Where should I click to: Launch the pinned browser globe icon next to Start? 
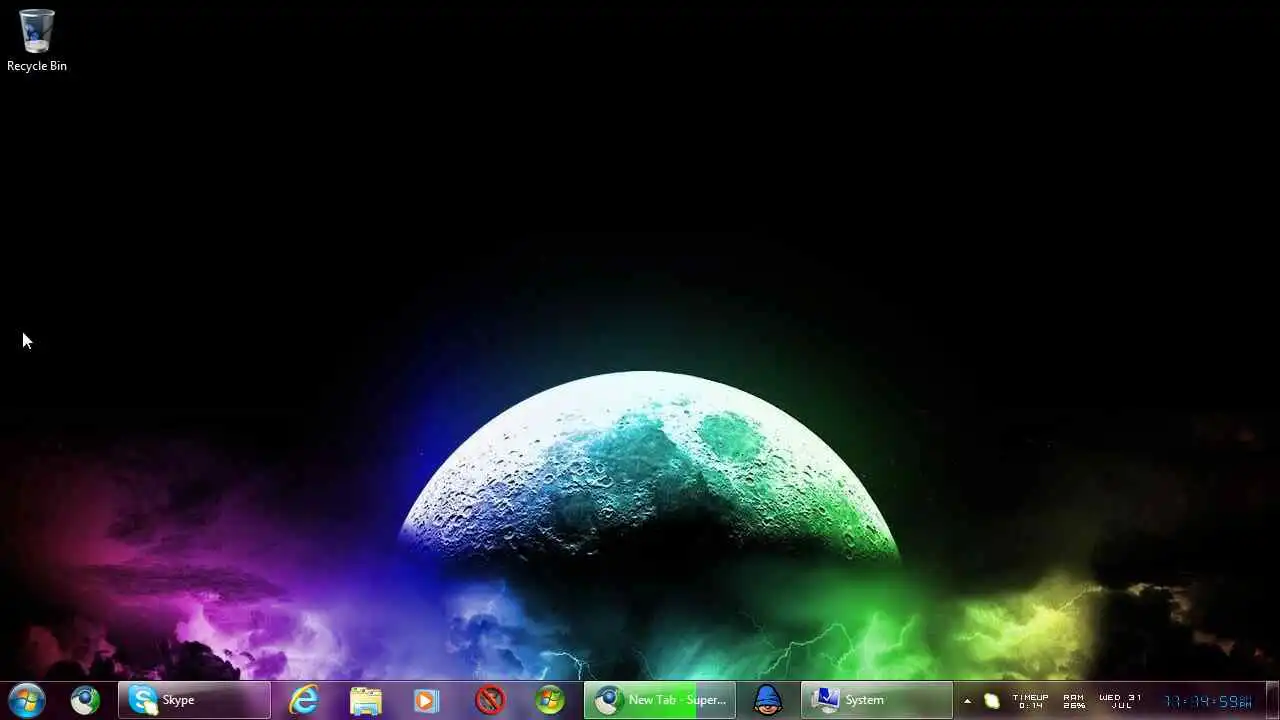click(x=85, y=700)
